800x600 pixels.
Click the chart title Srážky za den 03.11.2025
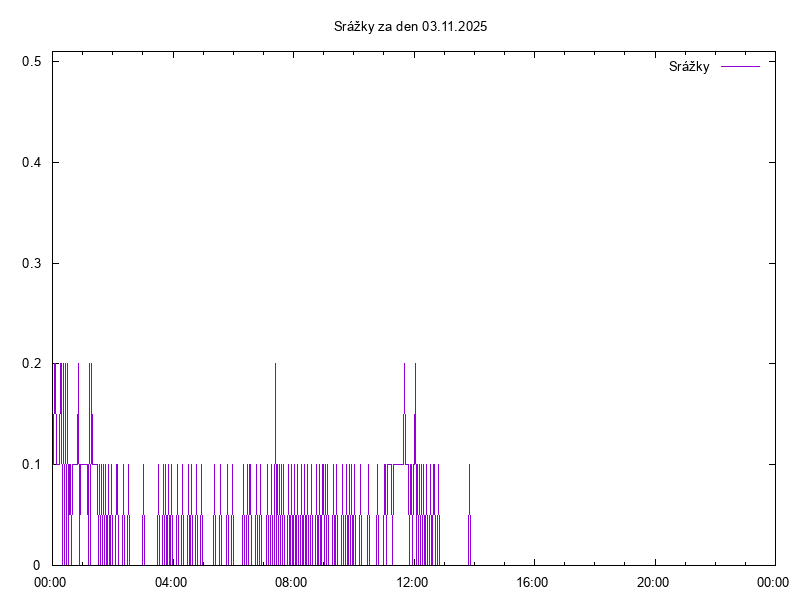(x=410, y=26)
